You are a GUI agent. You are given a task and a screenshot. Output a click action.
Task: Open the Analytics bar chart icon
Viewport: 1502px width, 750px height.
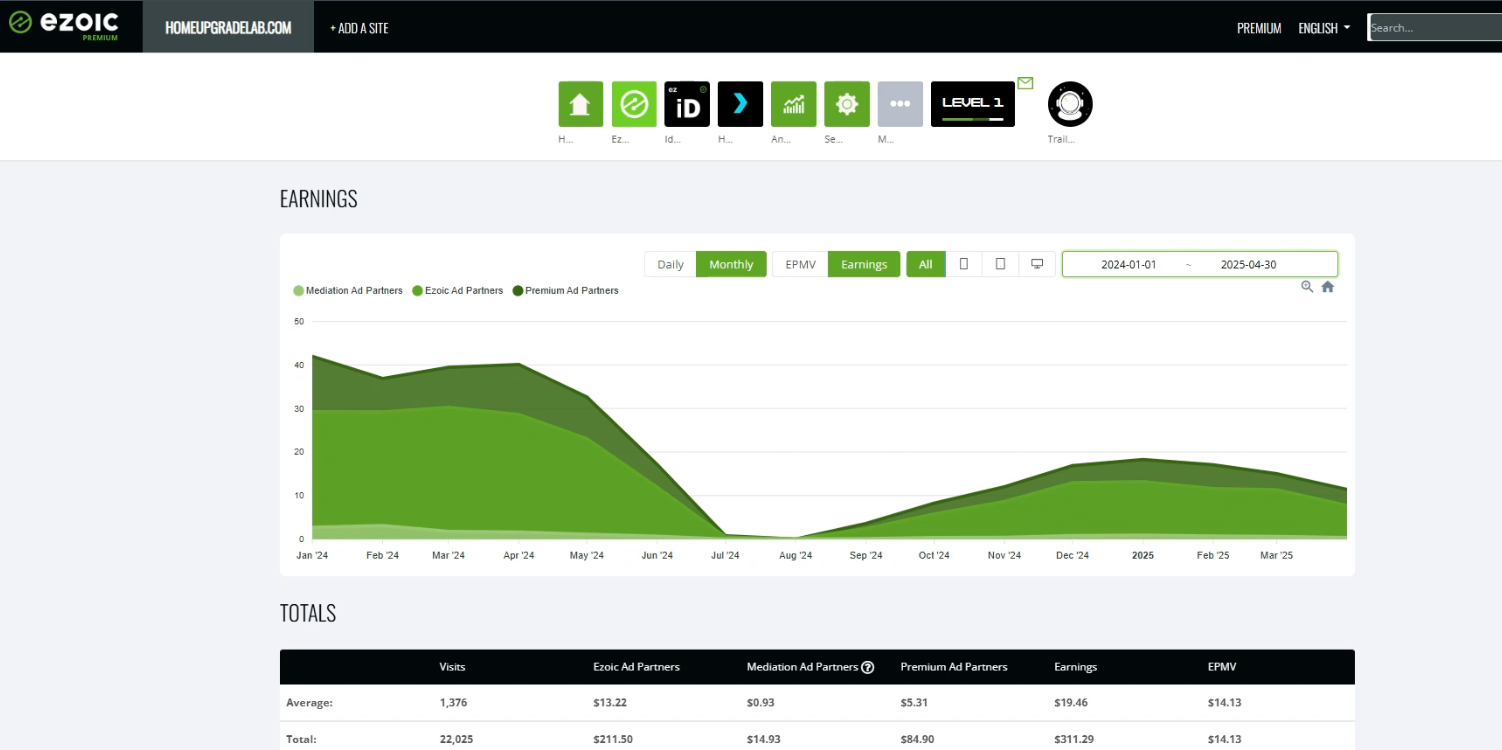point(793,104)
